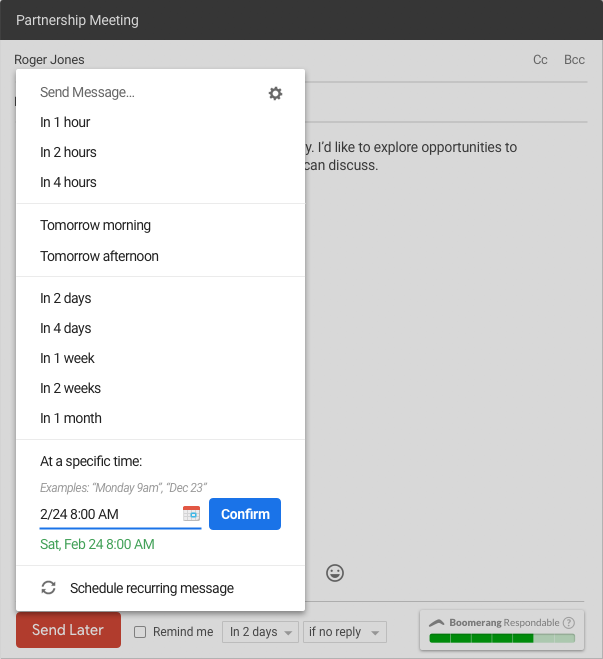The width and height of the screenshot is (603, 659).
Task: Select 'In 1 hour' send option
Action: pos(65,122)
